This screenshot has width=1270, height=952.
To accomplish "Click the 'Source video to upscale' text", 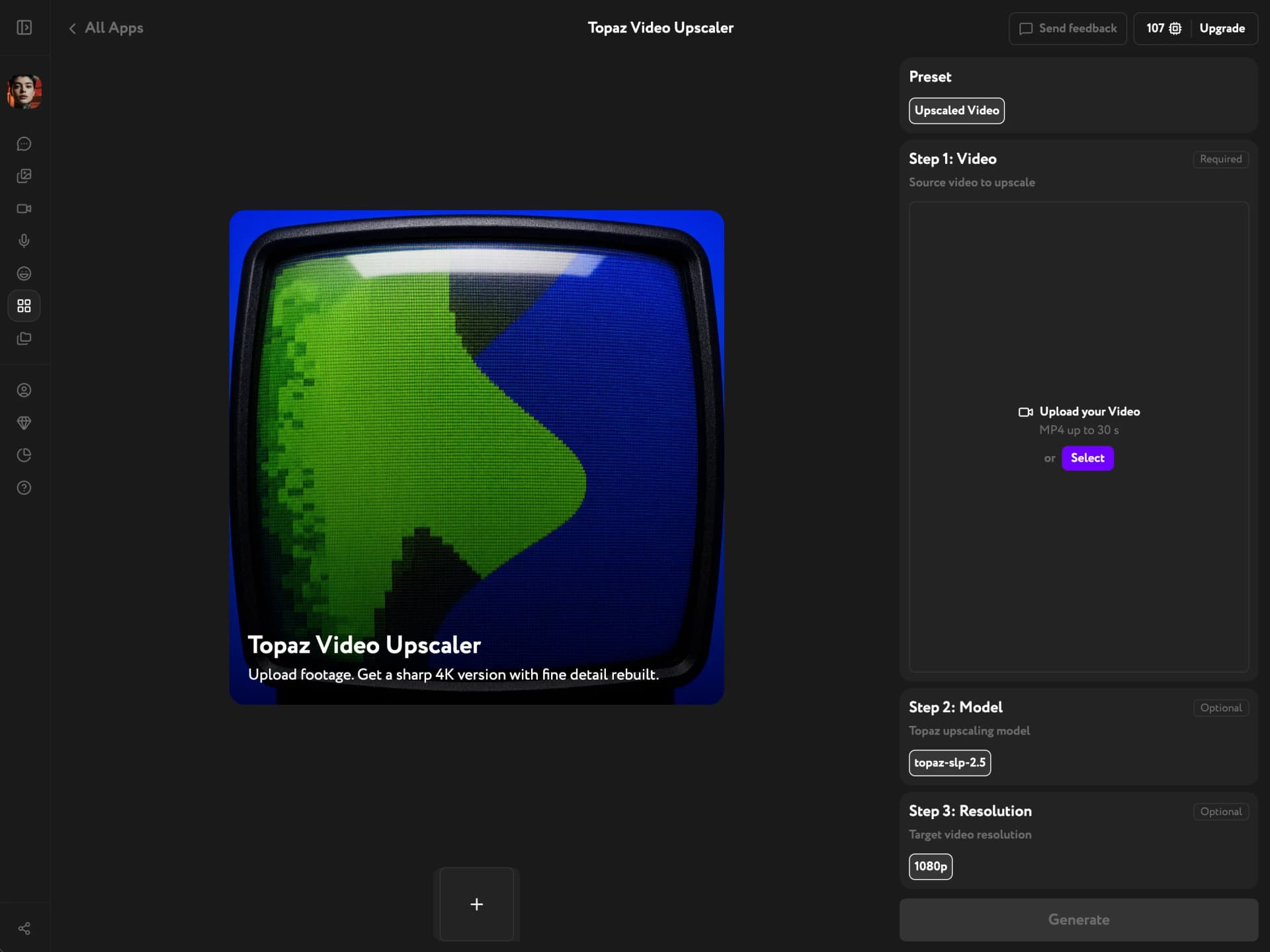I will click(x=972, y=182).
